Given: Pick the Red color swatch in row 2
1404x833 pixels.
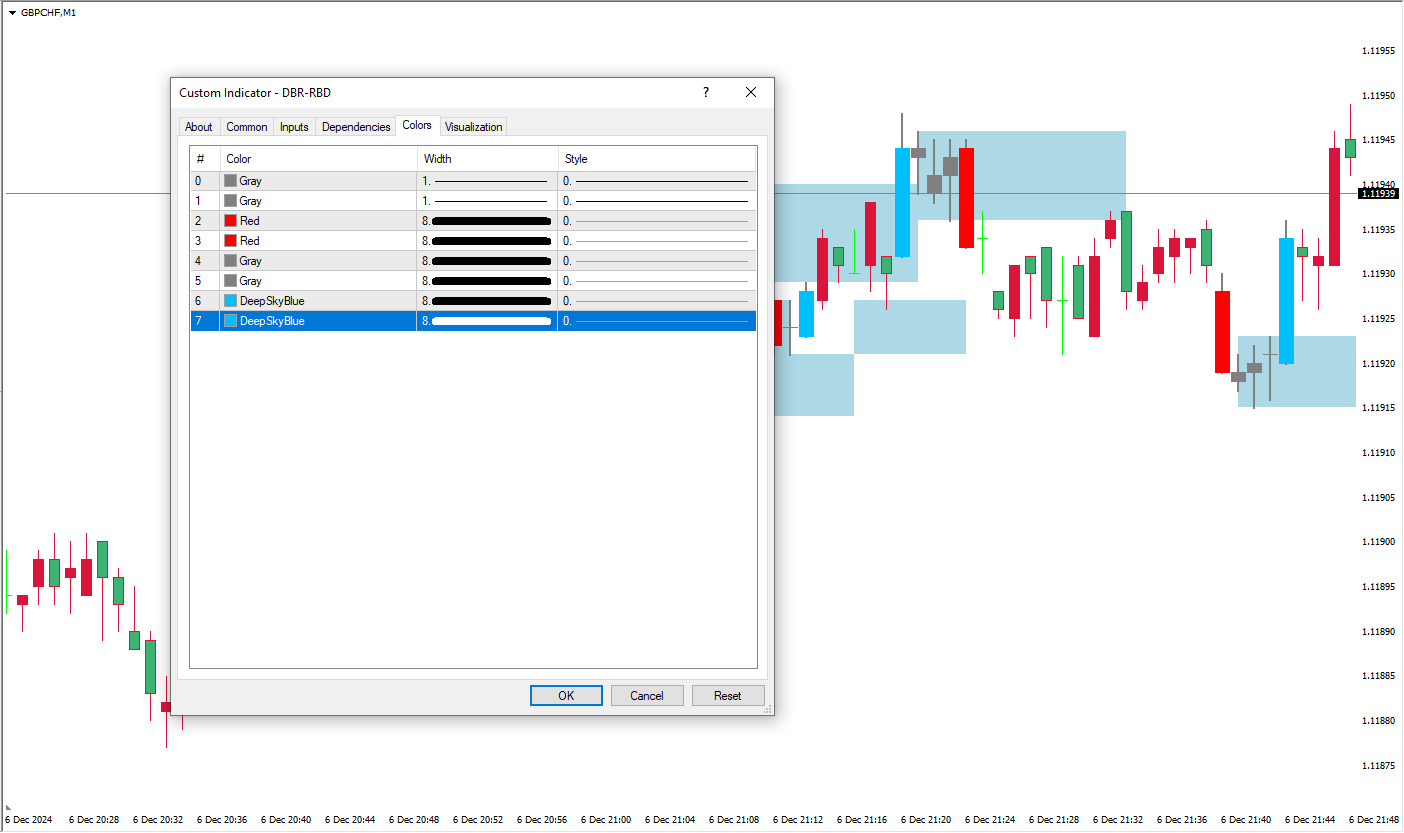Looking at the screenshot, I should click(231, 221).
